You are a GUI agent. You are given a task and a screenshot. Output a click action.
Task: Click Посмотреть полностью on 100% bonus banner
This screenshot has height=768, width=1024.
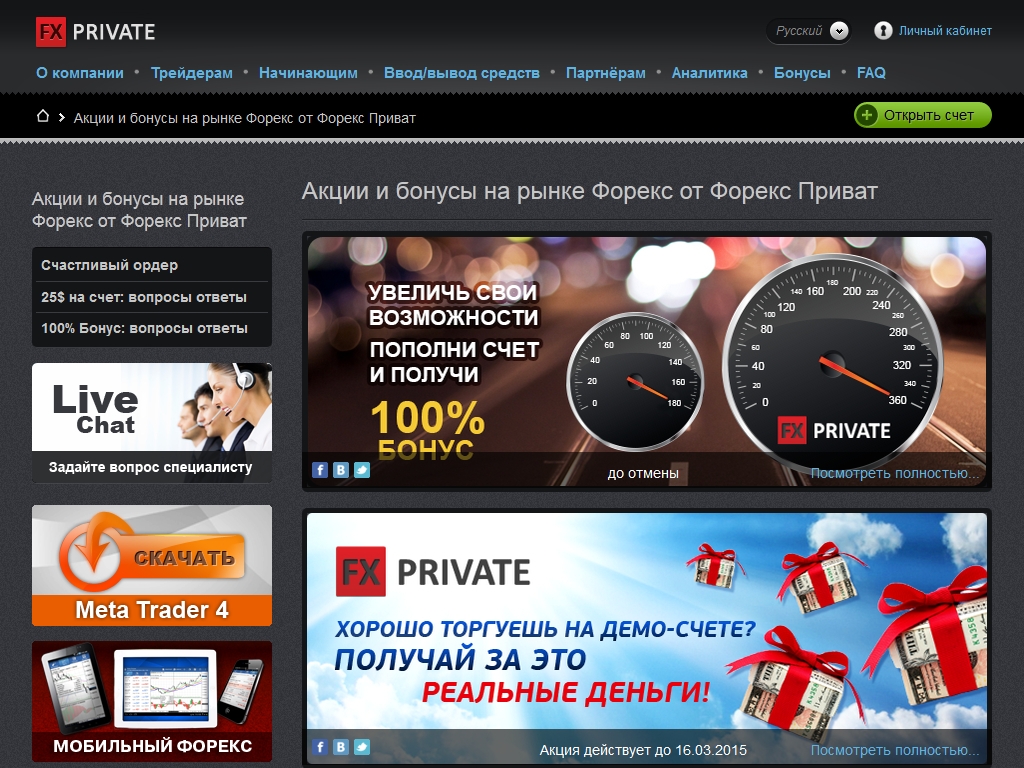click(895, 473)
